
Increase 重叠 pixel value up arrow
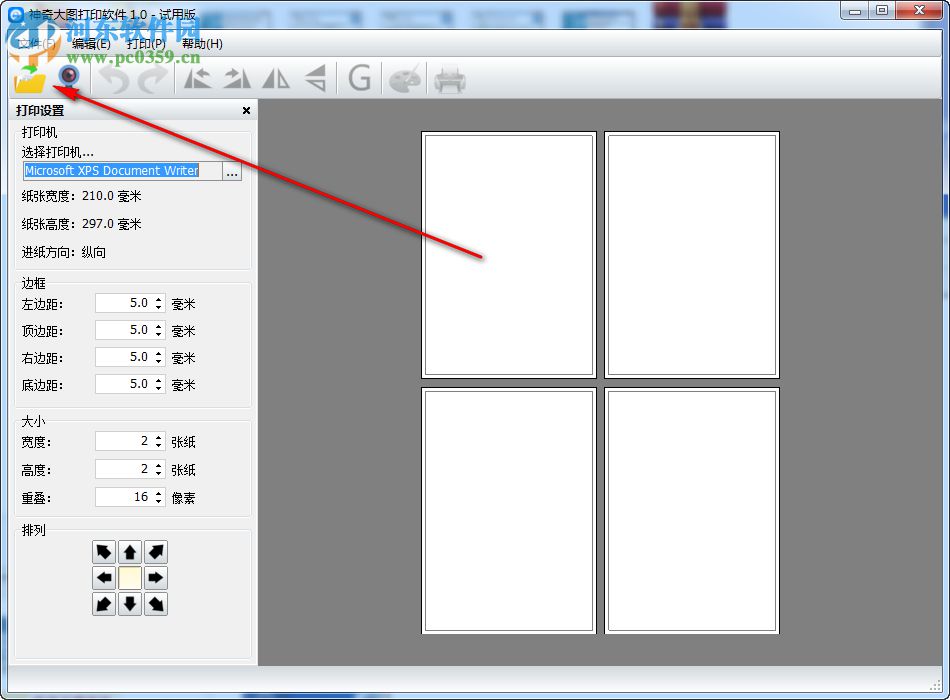pos(159,493)
